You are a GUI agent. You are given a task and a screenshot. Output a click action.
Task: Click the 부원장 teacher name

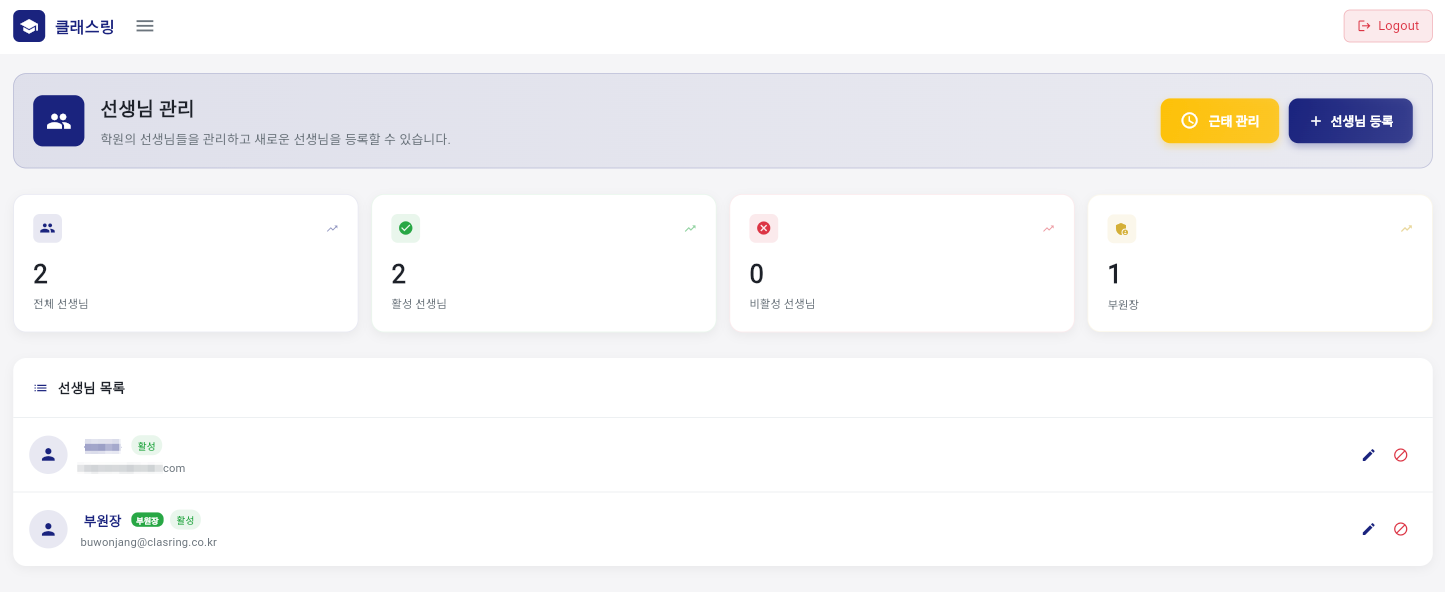[x=102, y=520]
